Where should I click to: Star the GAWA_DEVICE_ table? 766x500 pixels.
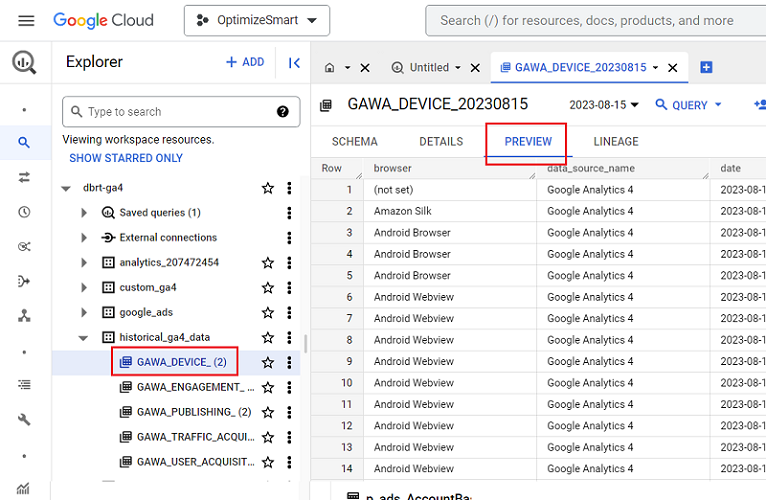click(268, 362)
